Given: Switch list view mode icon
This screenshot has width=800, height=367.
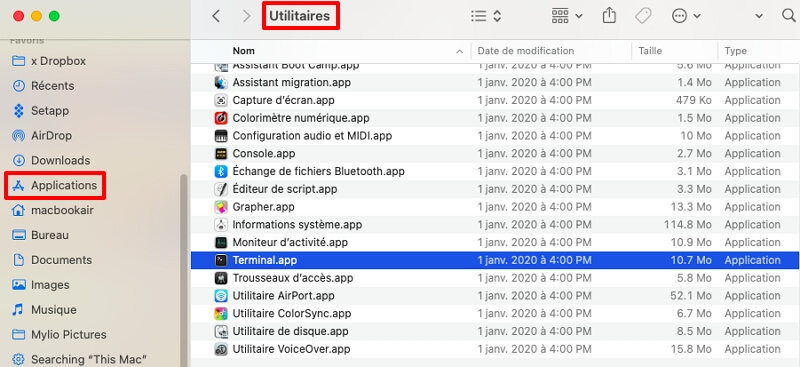Looking at the screenshot, I should [478, 16].
